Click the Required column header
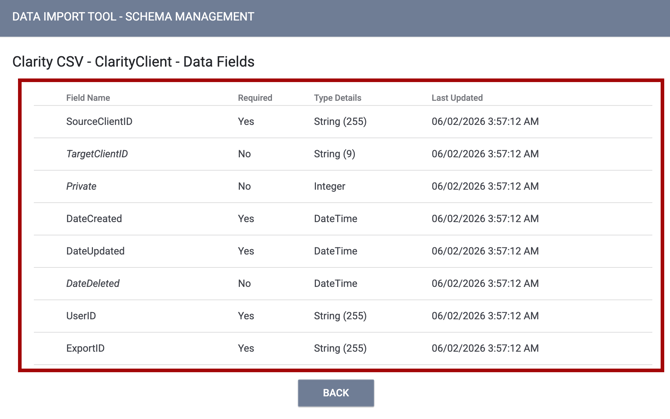Screen dimensions: 670x419 tap(255, 98)
